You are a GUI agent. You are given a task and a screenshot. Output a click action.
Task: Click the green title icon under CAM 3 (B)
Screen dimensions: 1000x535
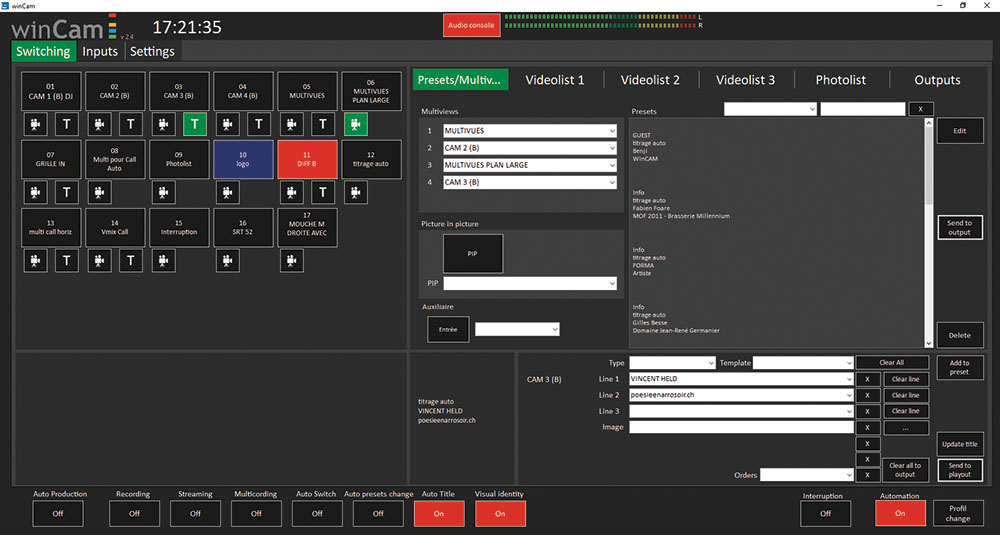(x=194, y=123)
